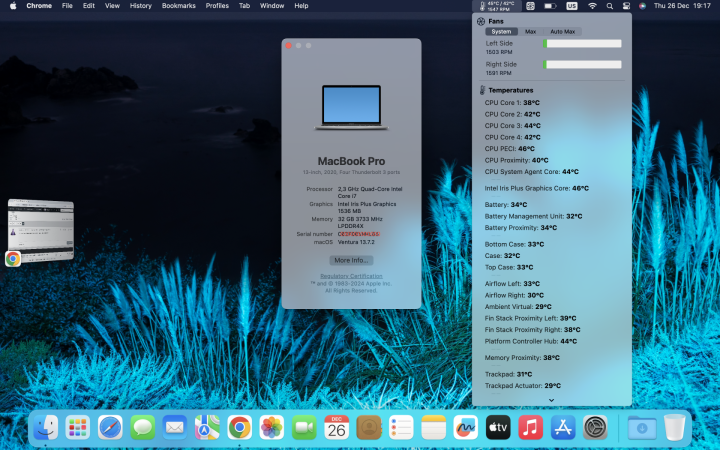This screenshot has width=720, height=450.
Task: Click the Right Side fan speed bar
Action: (582, 65)
